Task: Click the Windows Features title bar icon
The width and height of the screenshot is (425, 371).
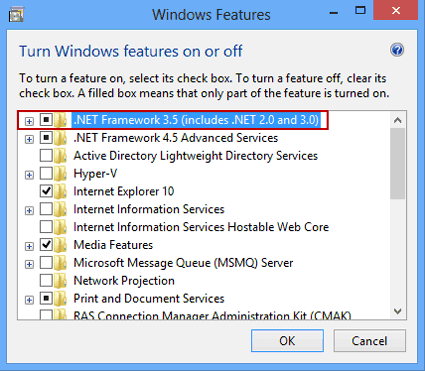Action: click(x=16, y=14)
